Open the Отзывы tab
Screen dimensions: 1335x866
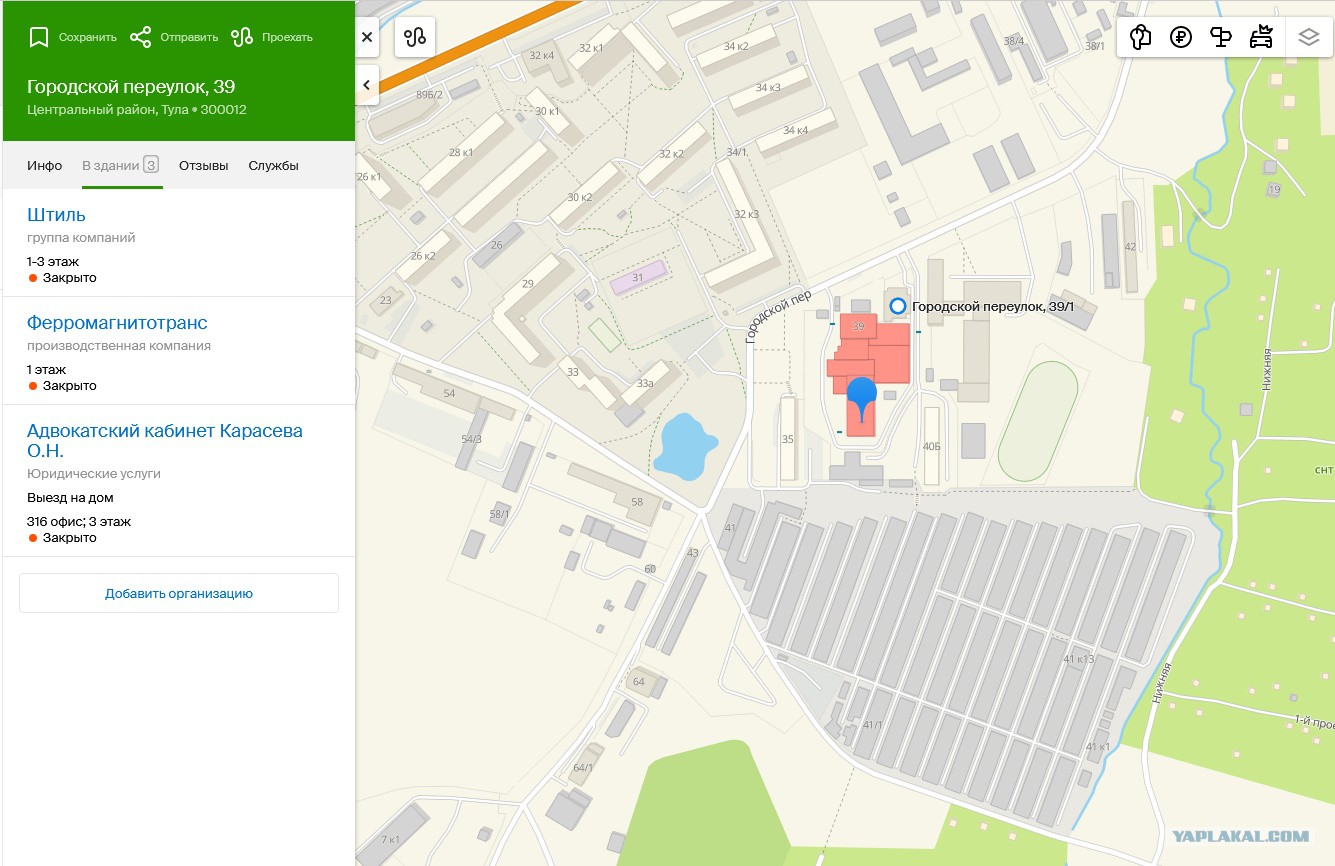204,165
